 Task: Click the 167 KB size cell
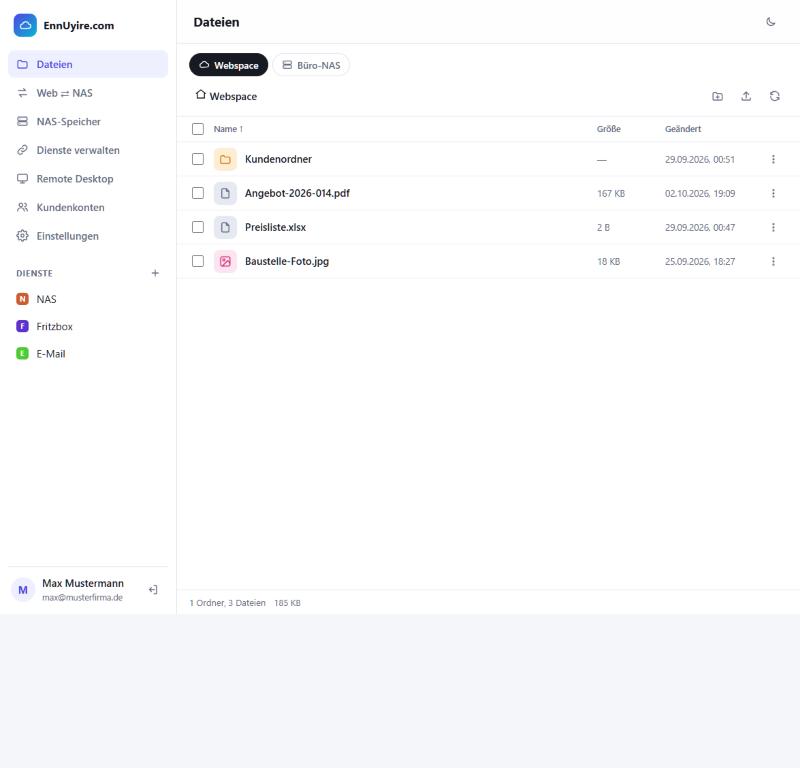point(611,193)
